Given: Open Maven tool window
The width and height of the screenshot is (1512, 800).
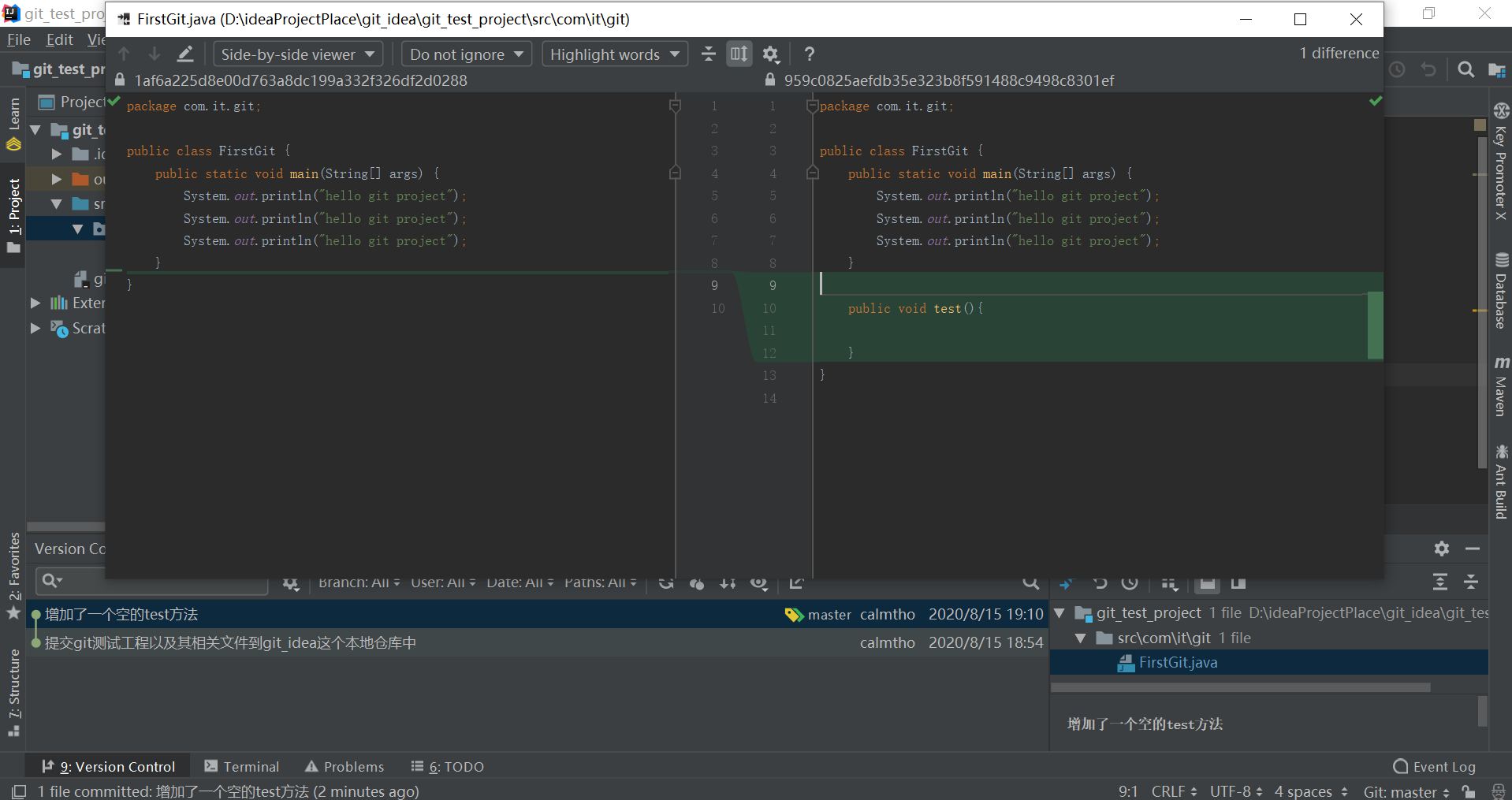Looking at the screenshot, I should tap(1500, 386).
